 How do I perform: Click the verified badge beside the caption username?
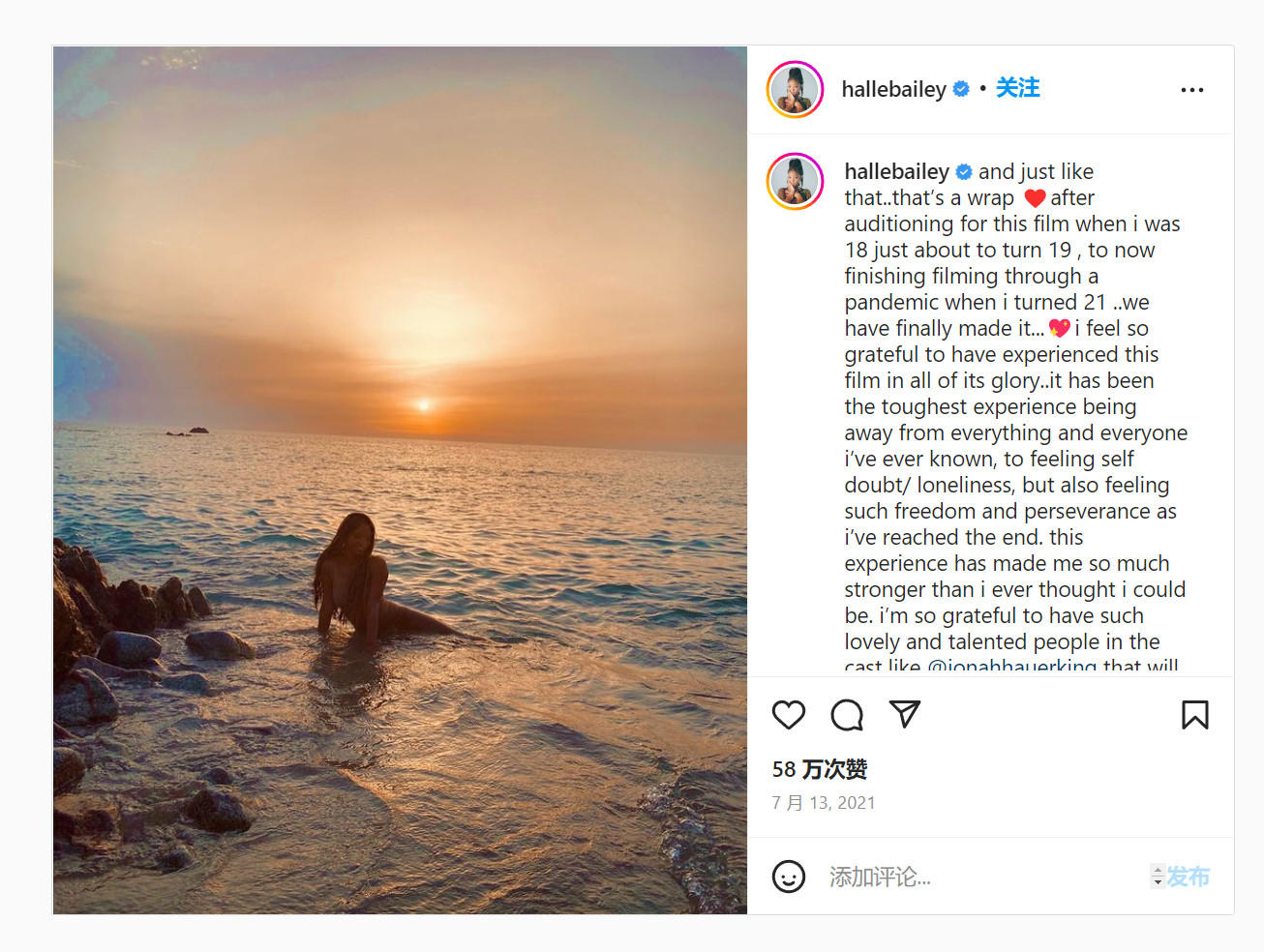point(964,172)
